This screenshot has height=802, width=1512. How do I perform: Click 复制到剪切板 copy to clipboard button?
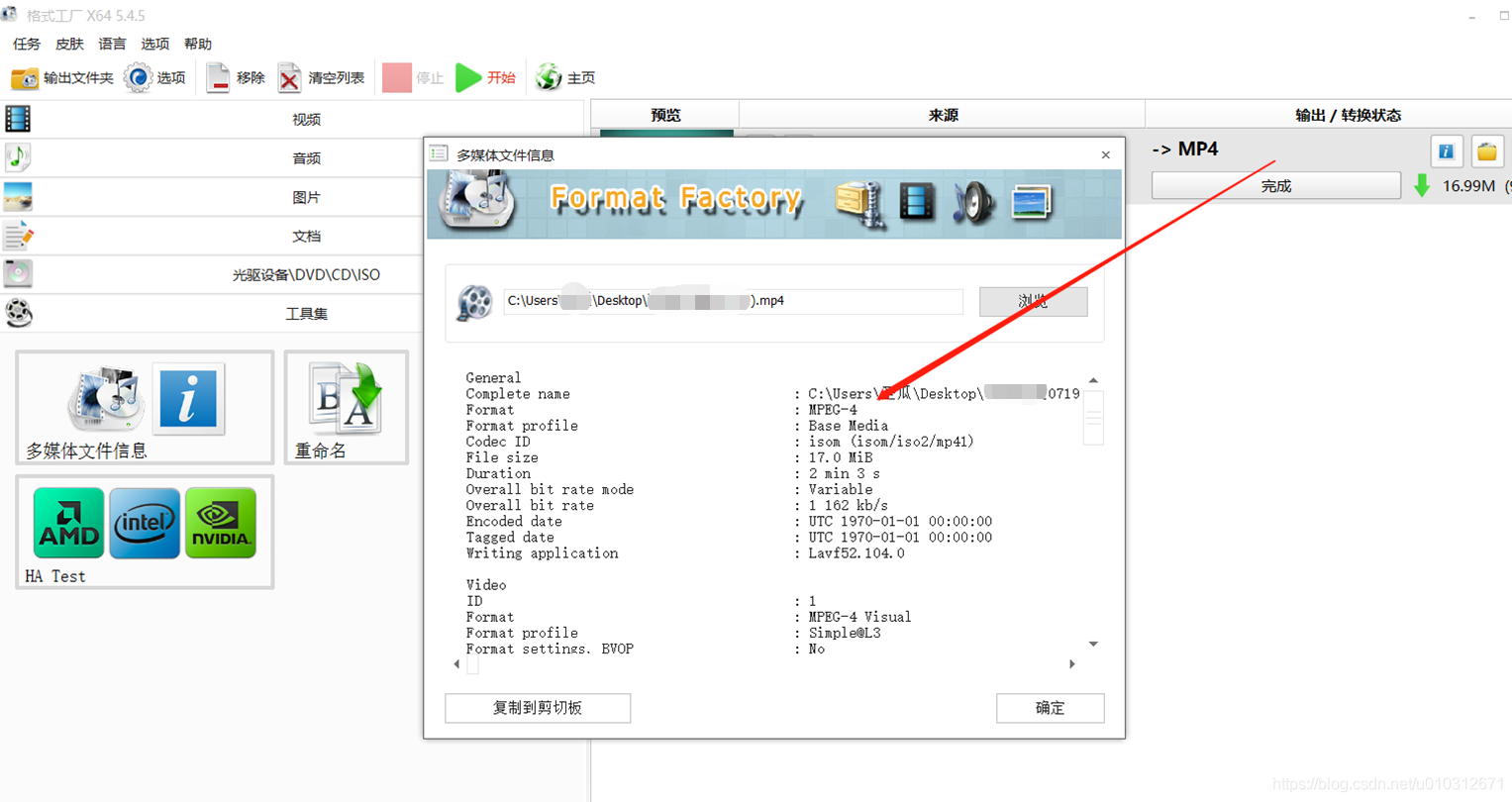pyautogui.click(x=538, y=708)
